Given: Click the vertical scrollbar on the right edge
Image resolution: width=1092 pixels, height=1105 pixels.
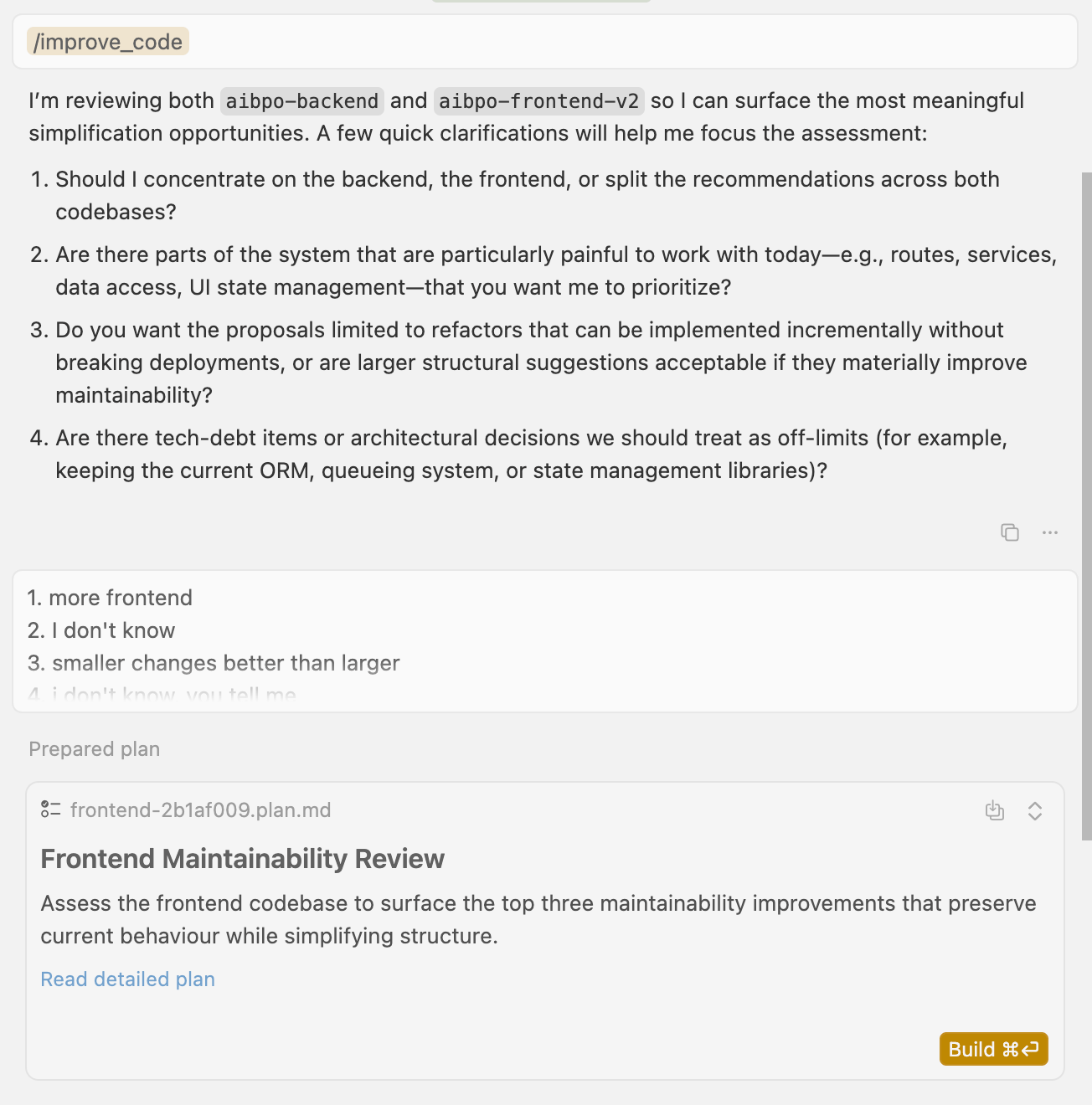Looking at the screenshot, I should click(1086, 502).
